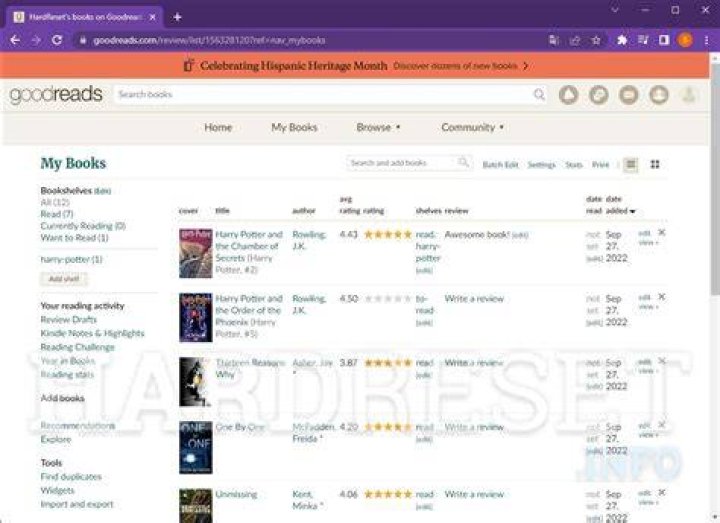The image size is (720, 523).
Task: Remove Chamber of Secrets with its X icon
Action: click(x=662, y=232)
